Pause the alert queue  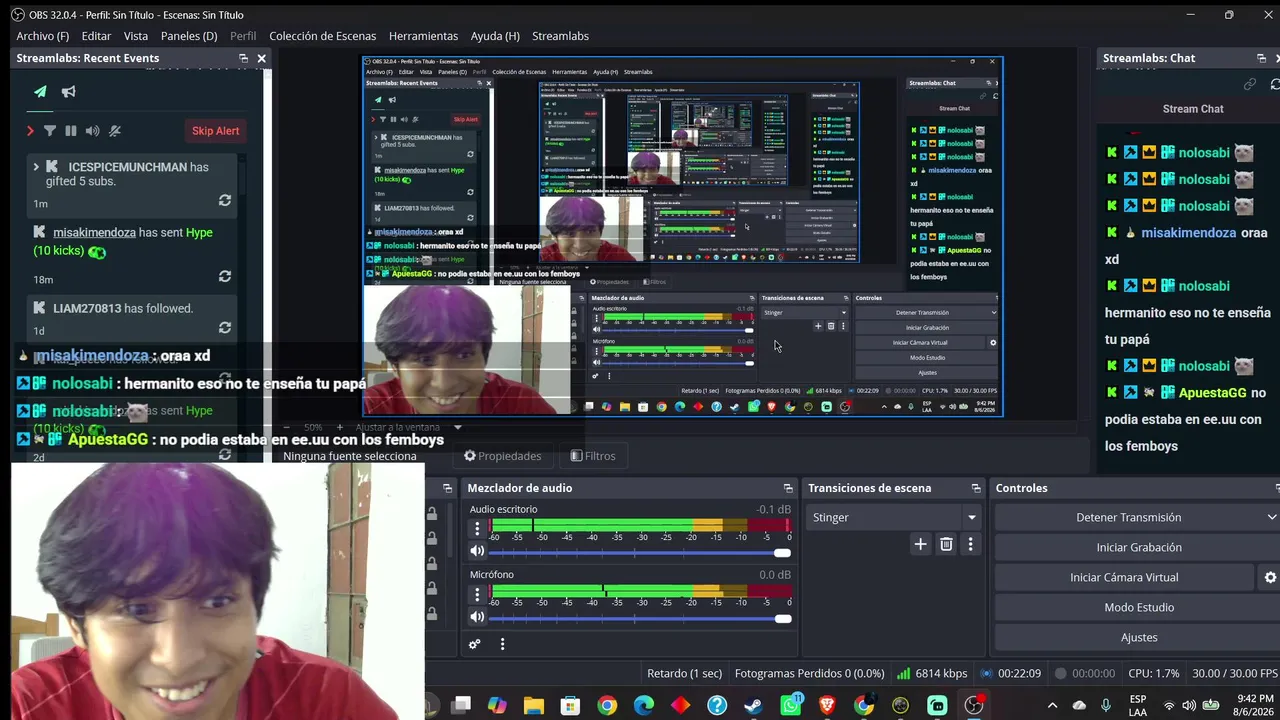click(x=71, y=131)
